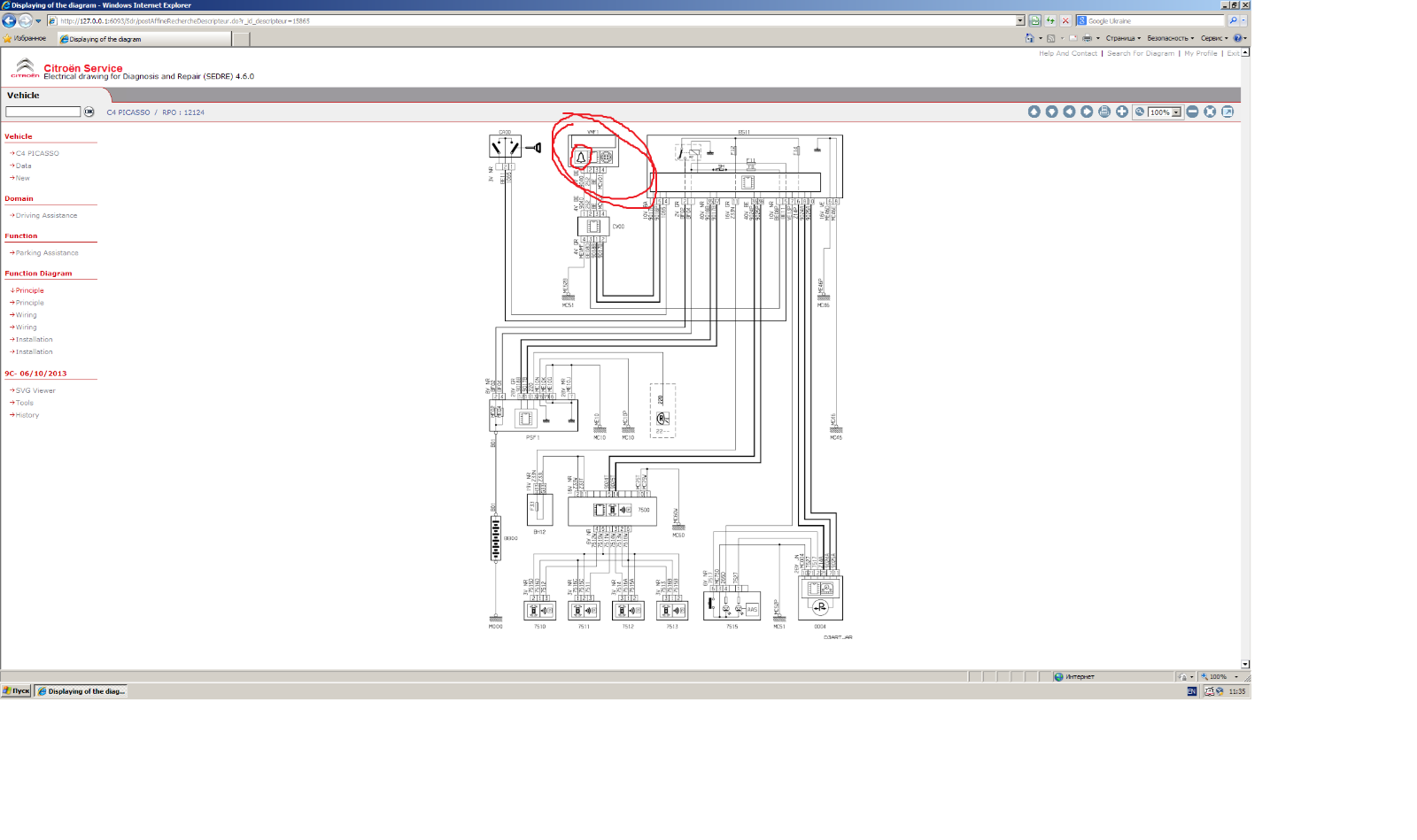Click the system tray clock 11:35

pos(1237,691)
